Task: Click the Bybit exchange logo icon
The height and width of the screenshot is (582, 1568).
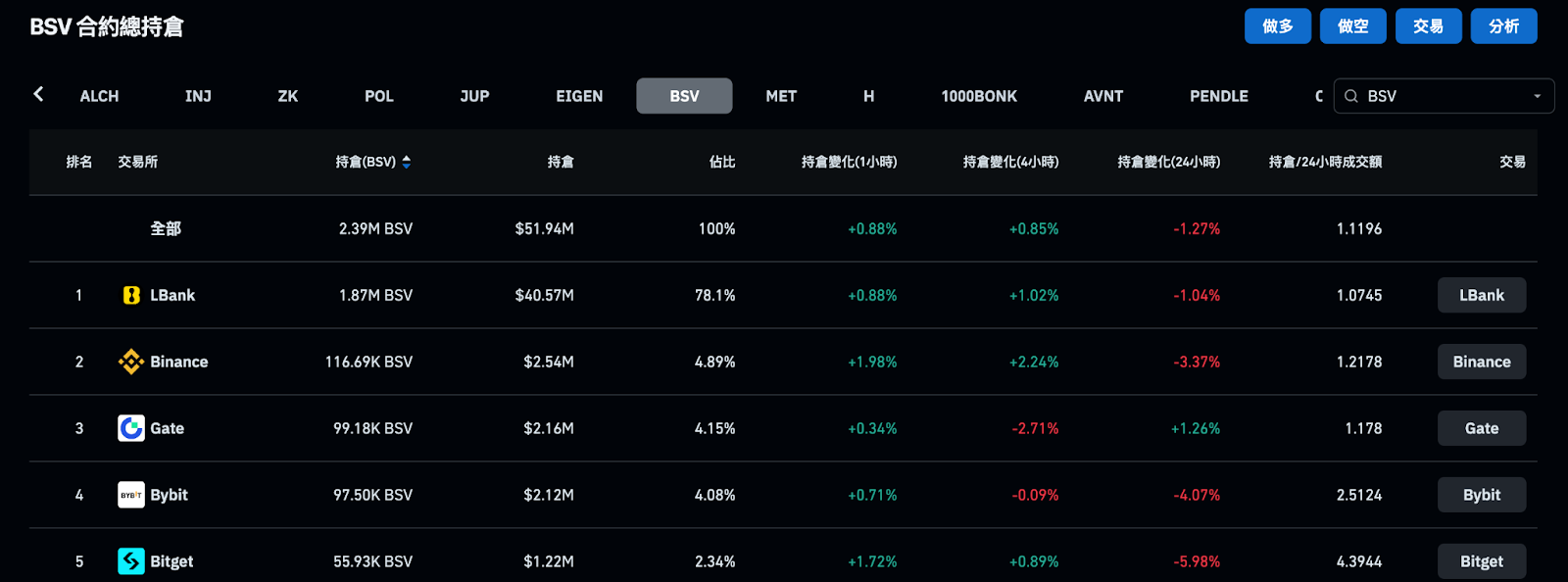Action: tap(131, 495)
